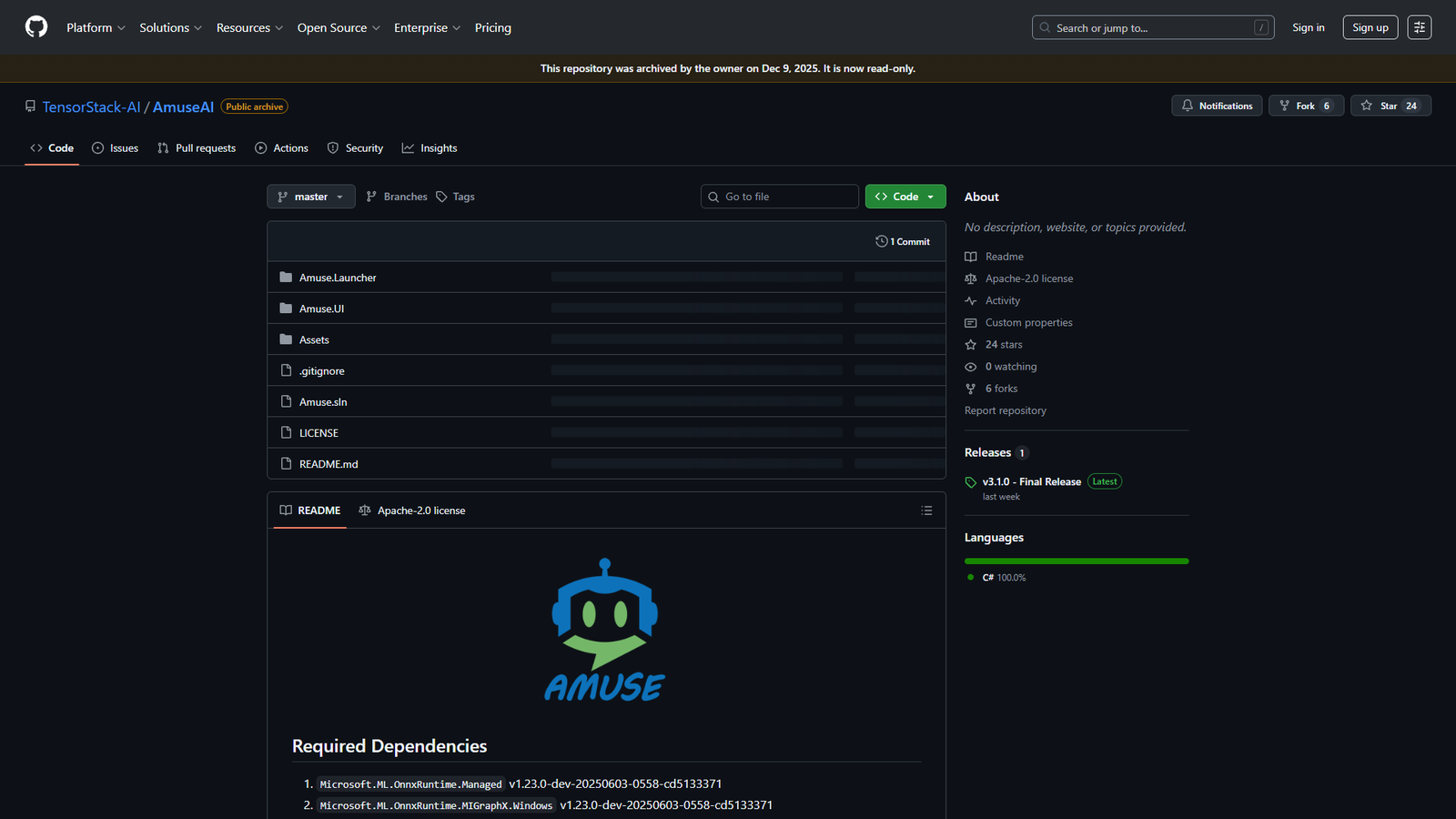Image resolution: width=1456 pixels, height=819 pixels.
Task: Open the Releases section heading
Action: pos(988,453)
